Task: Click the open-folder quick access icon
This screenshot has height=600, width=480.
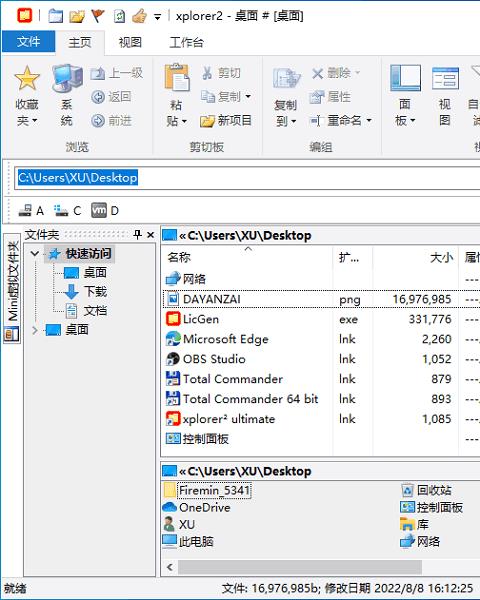Action: point(77,16)
